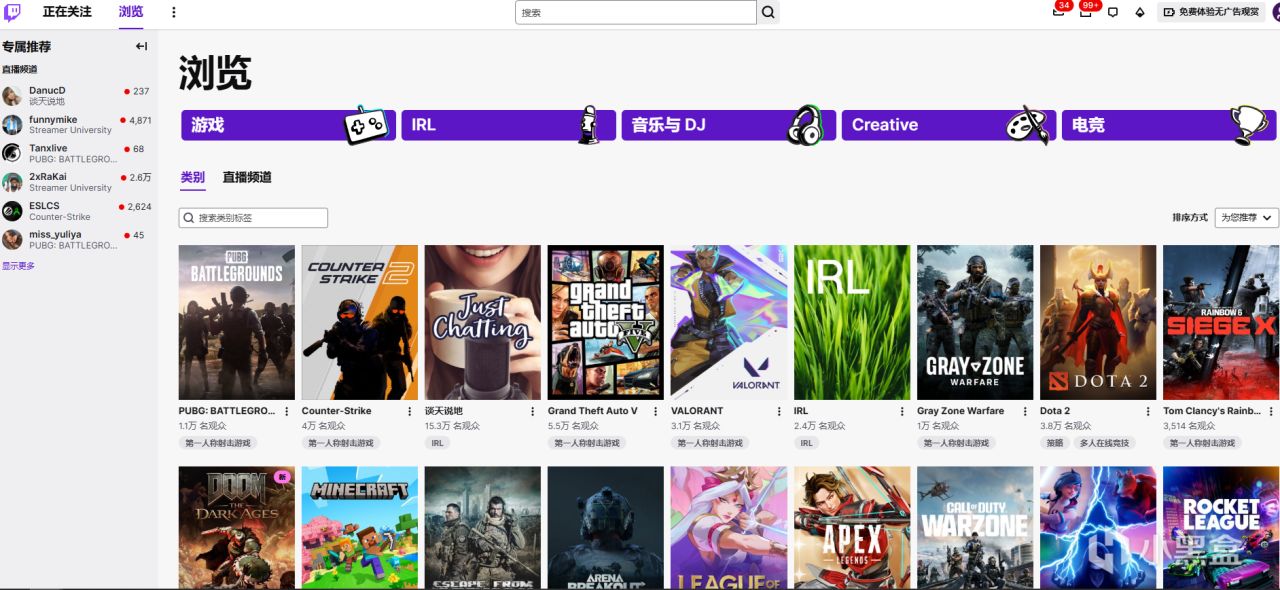
Task: Open funnymike's channel in sidebar
Action: (78, 125)
